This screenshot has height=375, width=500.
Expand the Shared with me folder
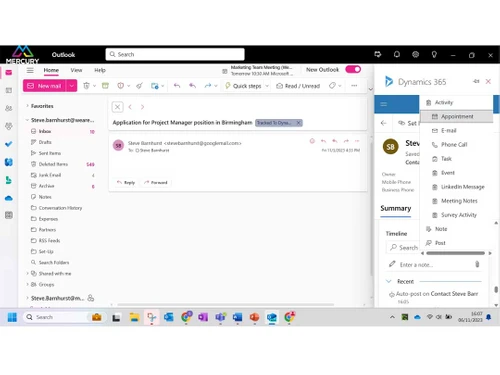[27, 273]
